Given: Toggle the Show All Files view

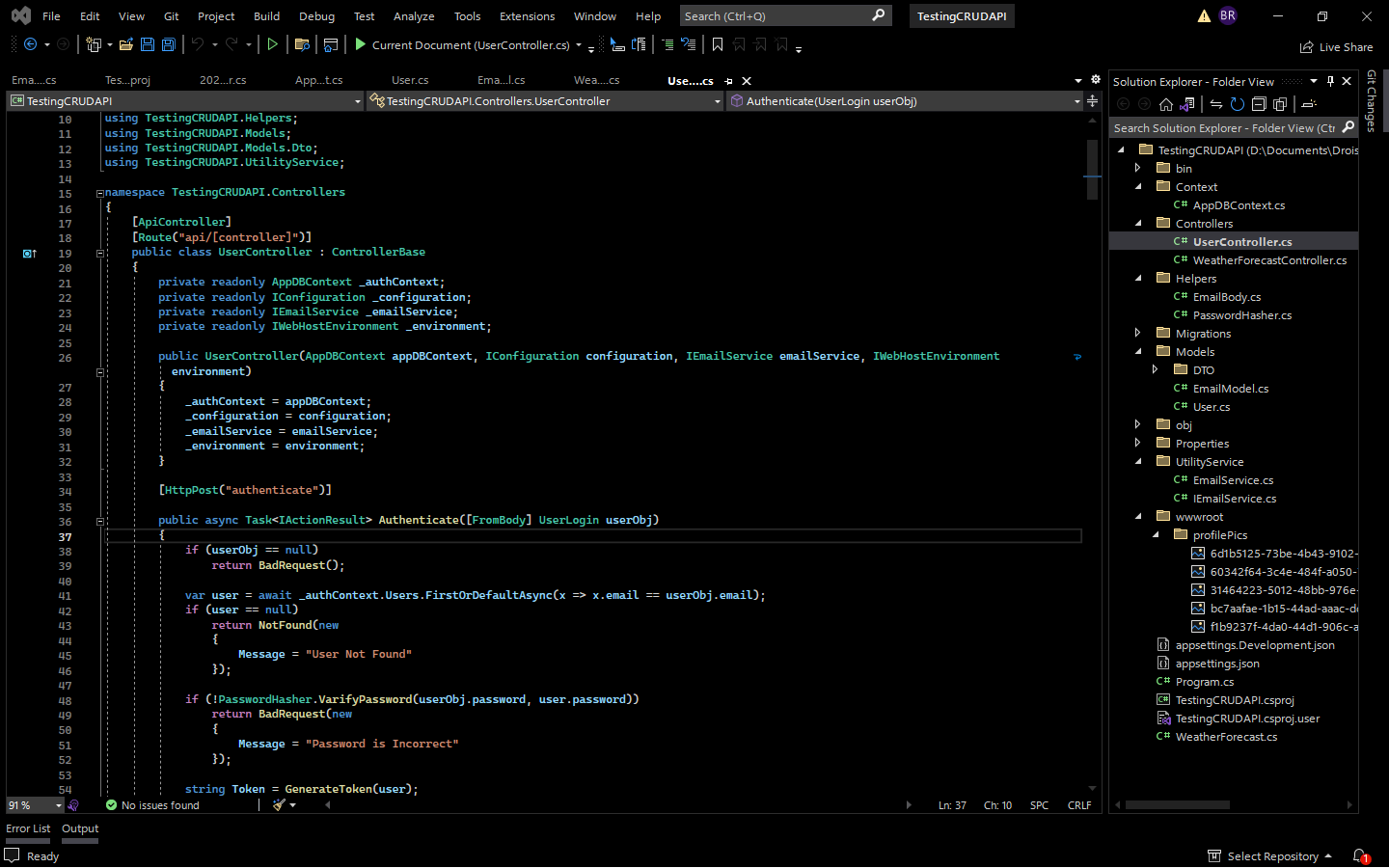Looking at the screenshot, I should pos(1280,104).
